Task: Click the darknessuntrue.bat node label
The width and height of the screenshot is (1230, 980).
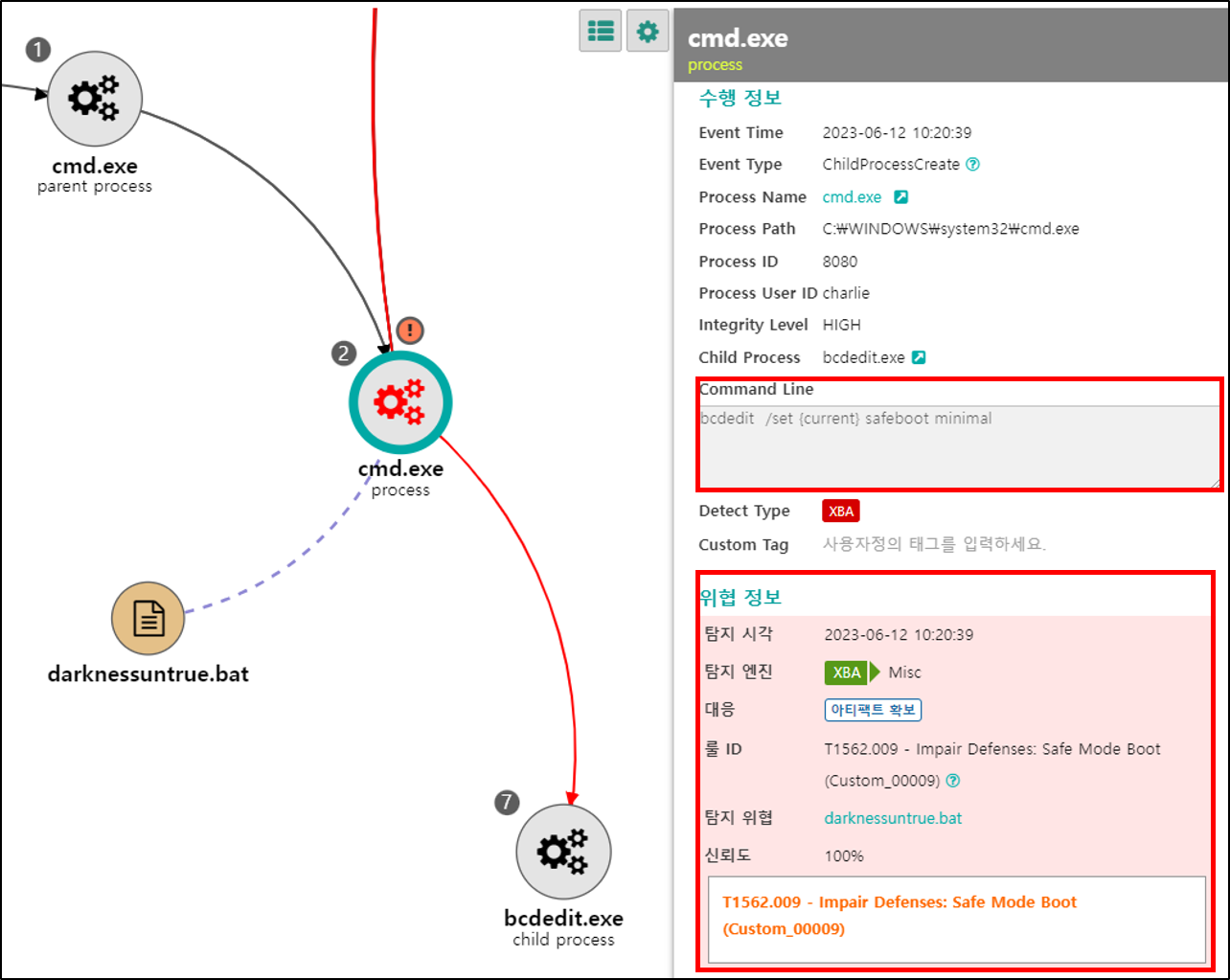Action: (148, 673)
